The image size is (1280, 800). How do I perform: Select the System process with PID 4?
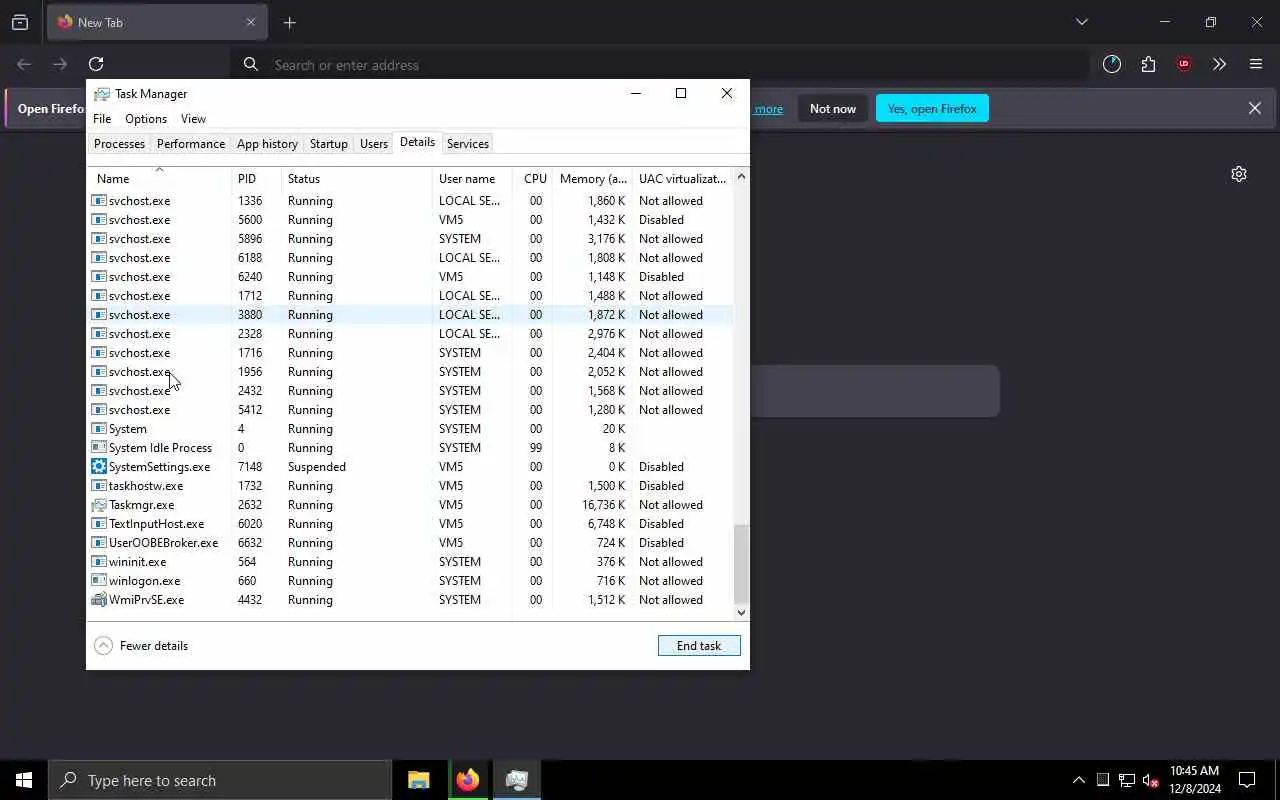[410, 429]
